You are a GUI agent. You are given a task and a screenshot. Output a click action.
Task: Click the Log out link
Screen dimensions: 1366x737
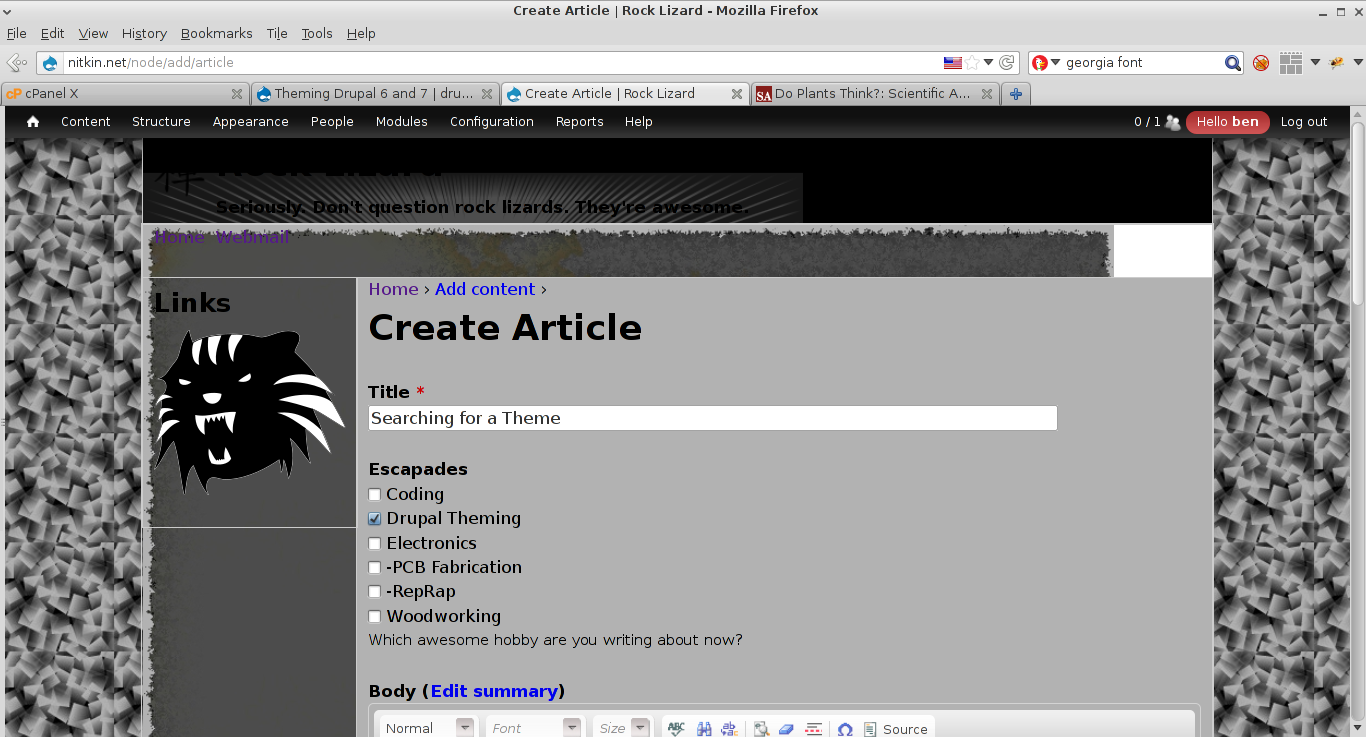1304,122
